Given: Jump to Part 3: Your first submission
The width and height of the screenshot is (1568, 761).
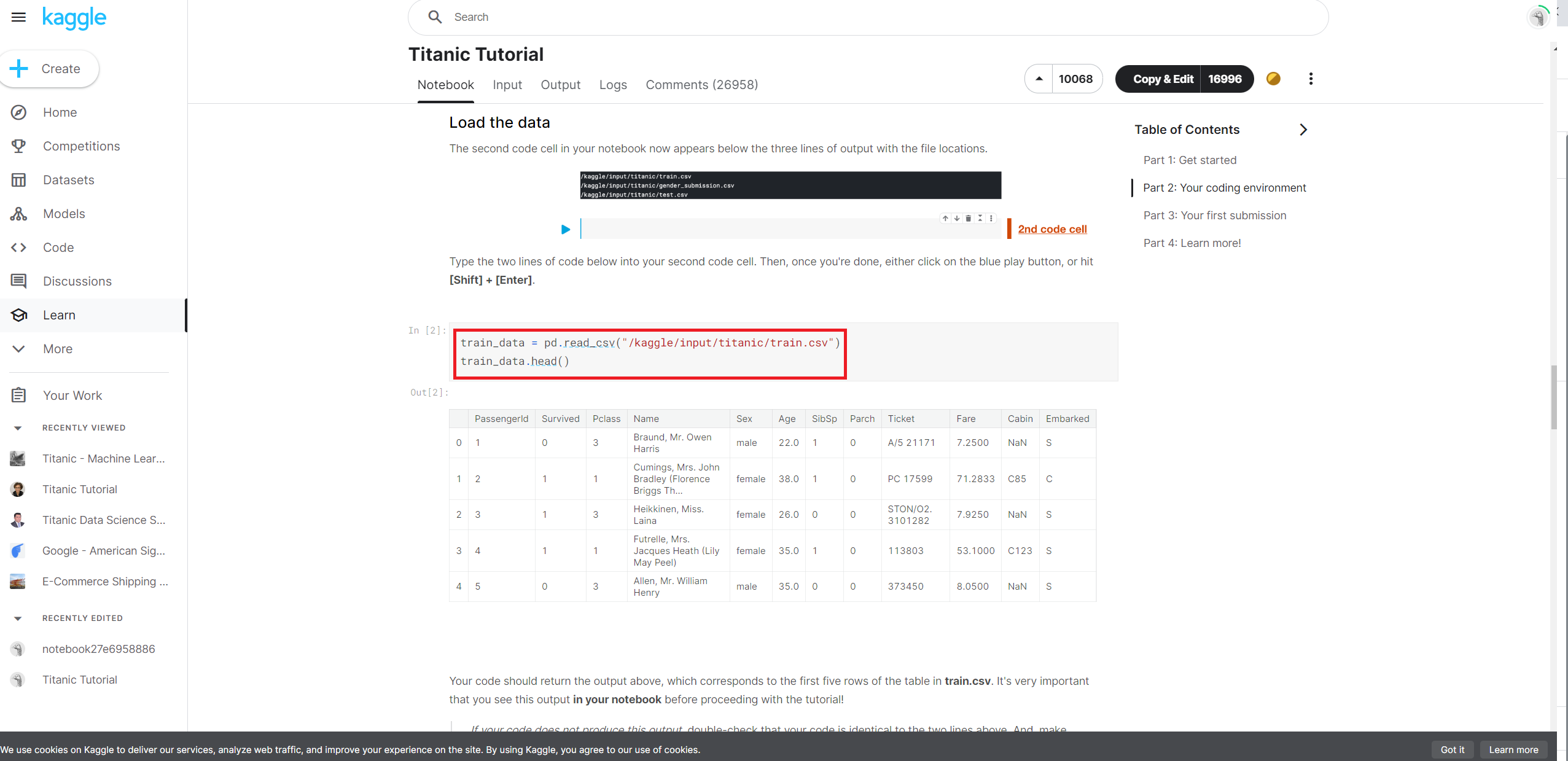Looking at the screenshot, I should pos(1214,216).
